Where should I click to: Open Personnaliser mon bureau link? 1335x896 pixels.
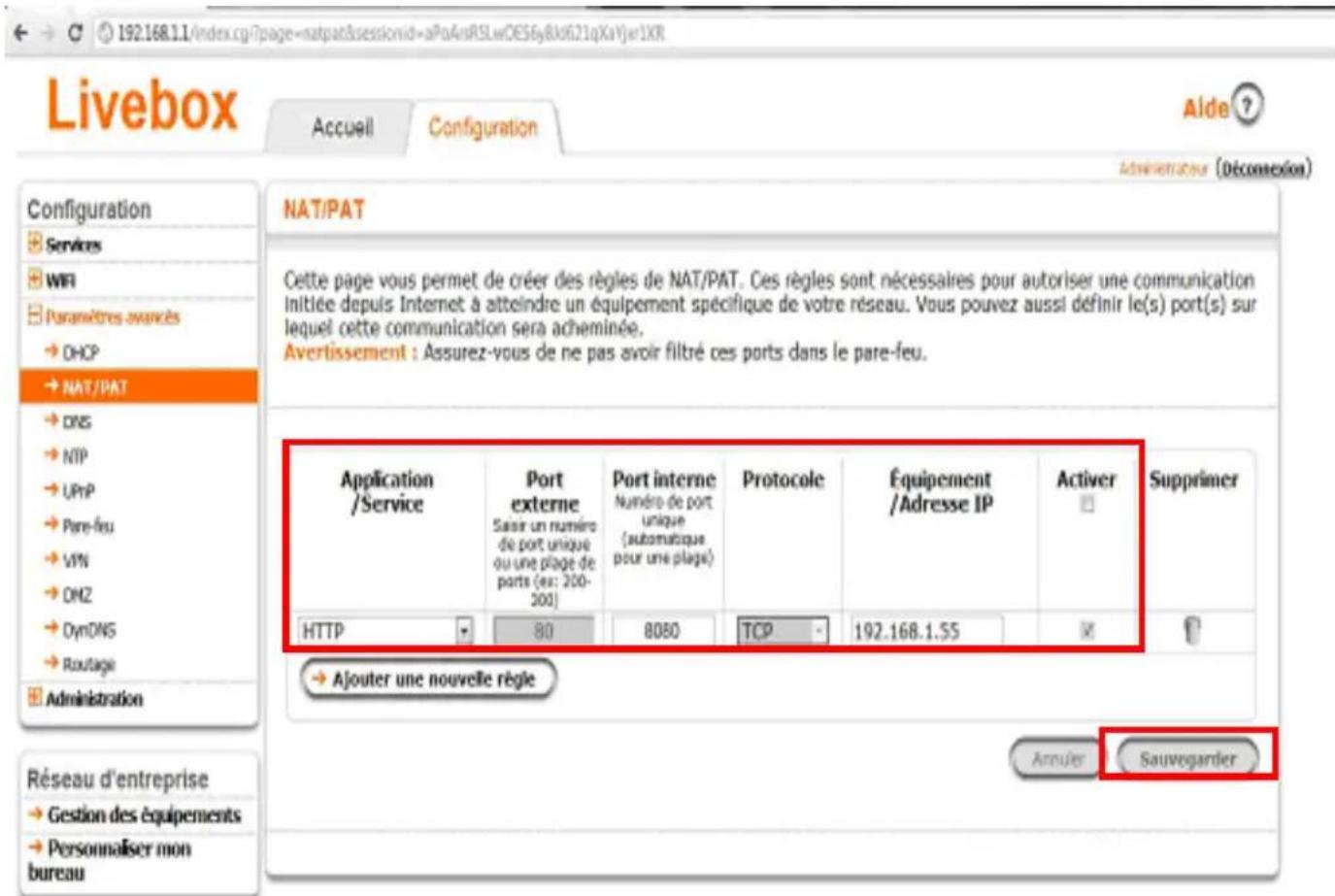(x=110, y=860)
